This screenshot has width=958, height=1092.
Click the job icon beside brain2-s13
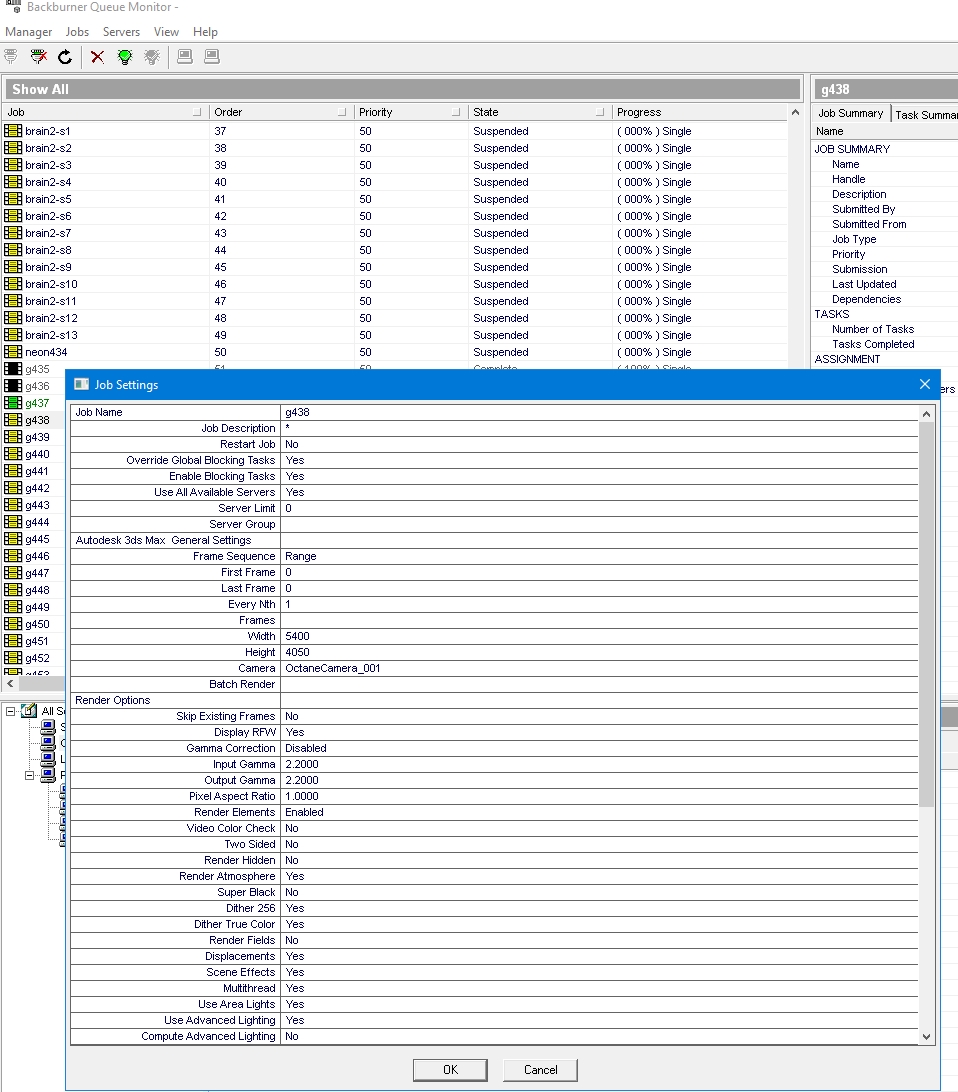(x=13, y=335)
